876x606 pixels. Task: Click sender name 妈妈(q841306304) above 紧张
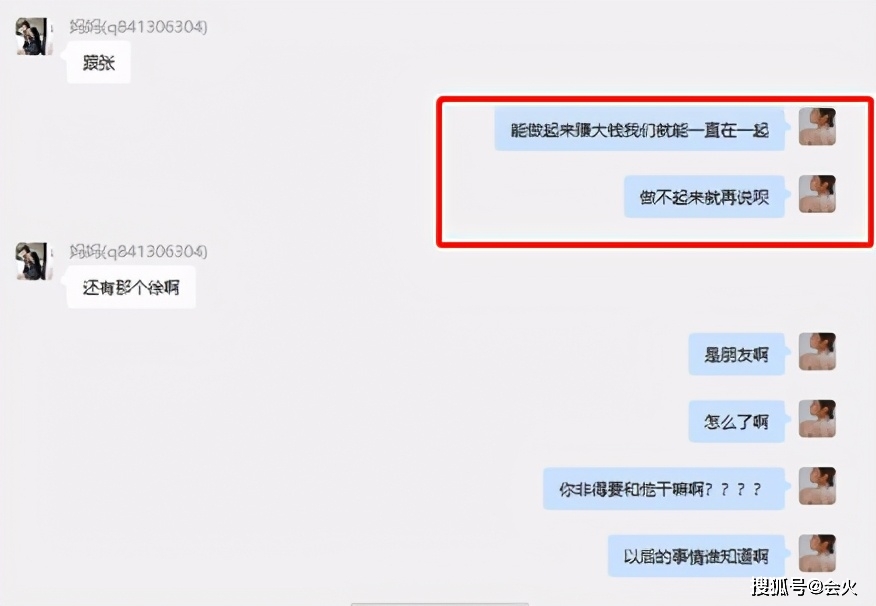(138, 26)
